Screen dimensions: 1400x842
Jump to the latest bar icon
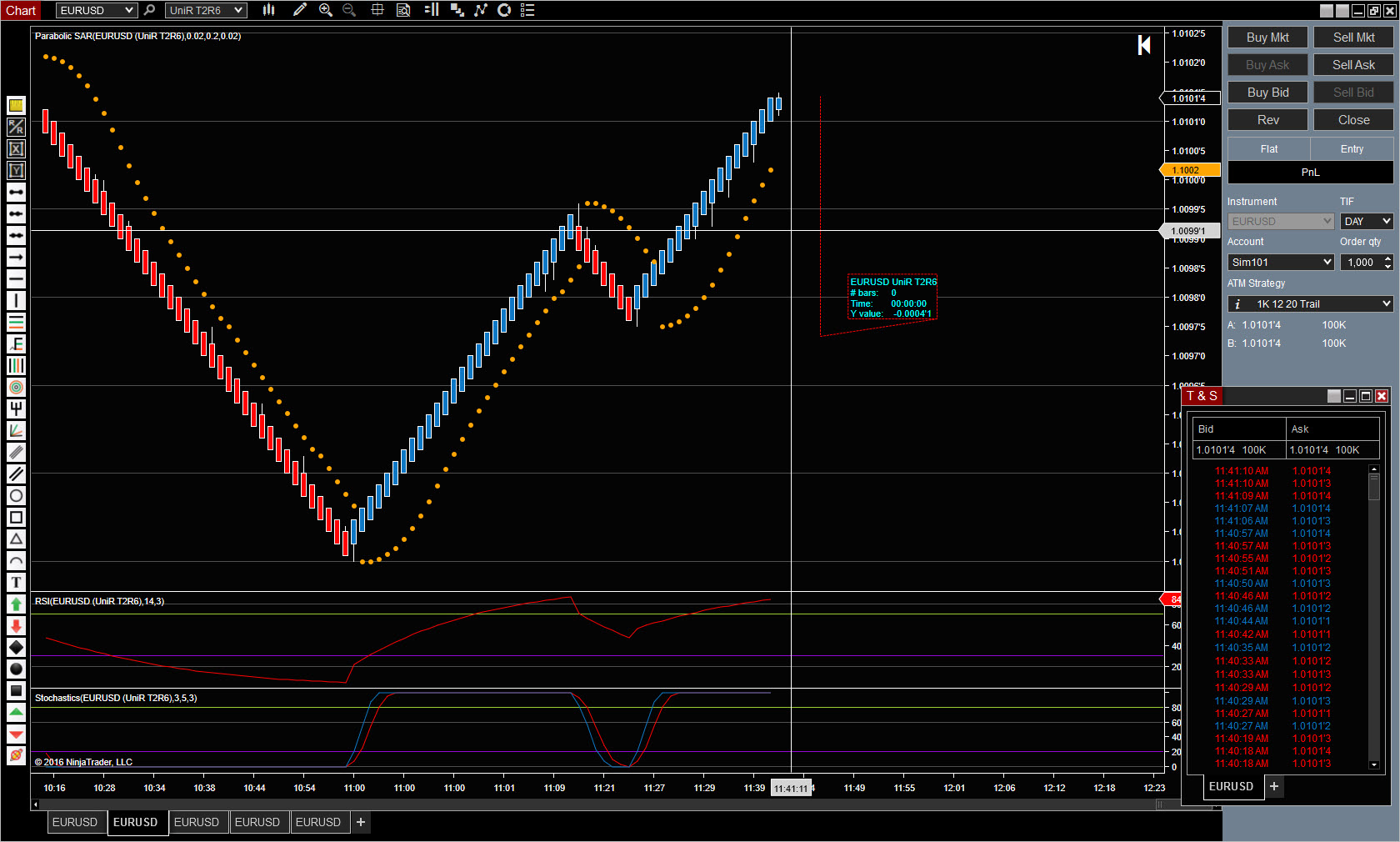coord(1144,45)
